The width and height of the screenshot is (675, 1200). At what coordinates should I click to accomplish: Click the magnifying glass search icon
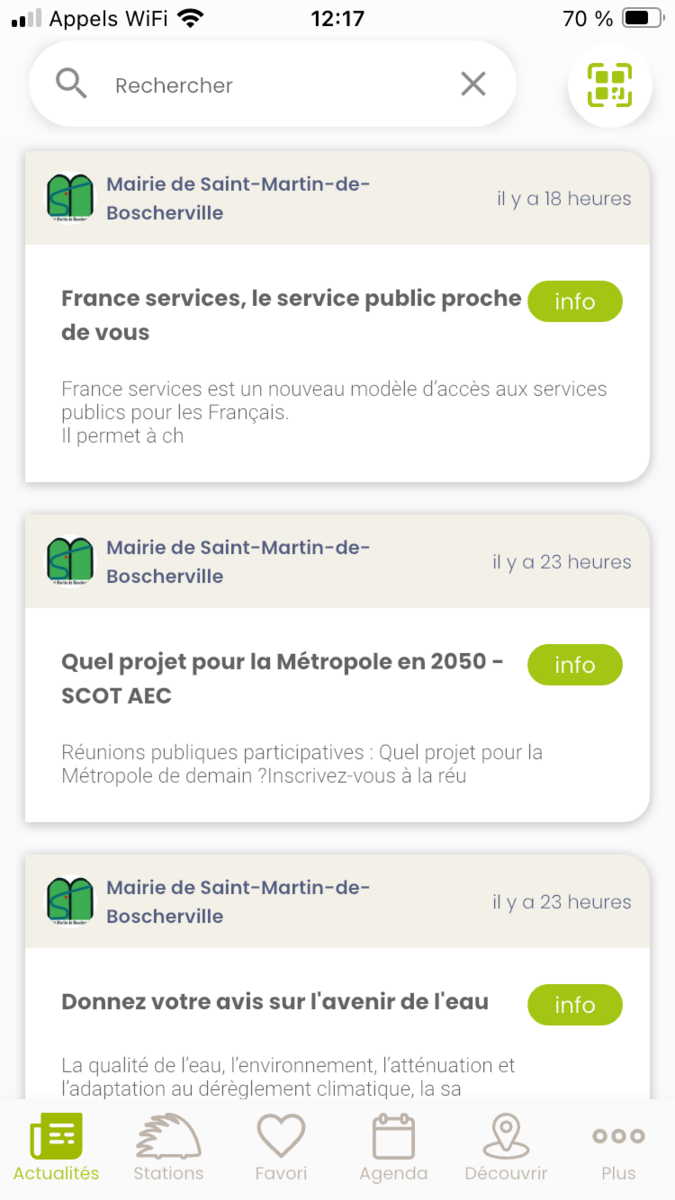[71, 85]
